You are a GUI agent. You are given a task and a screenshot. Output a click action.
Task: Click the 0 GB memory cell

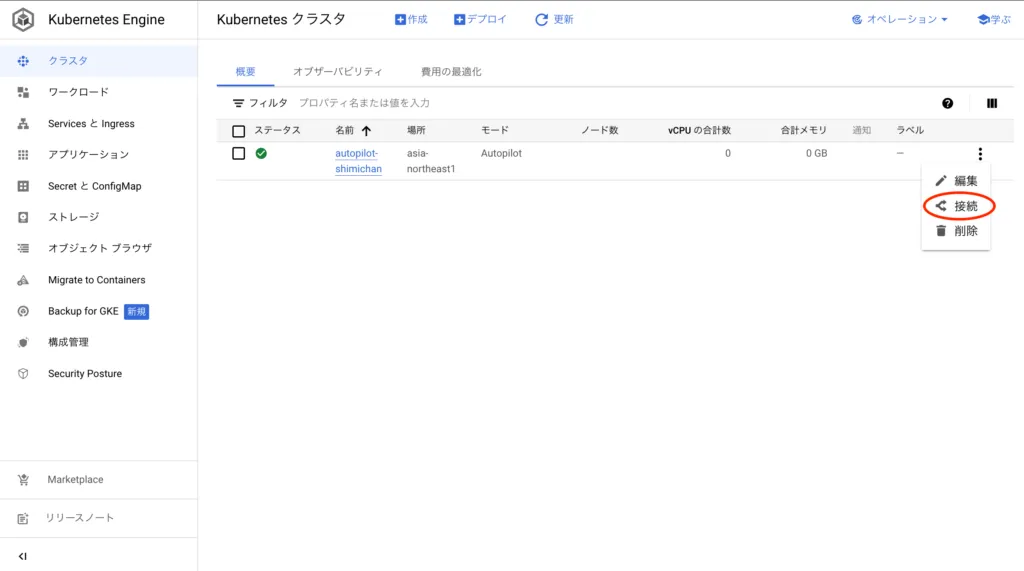(x=816, y=154)
